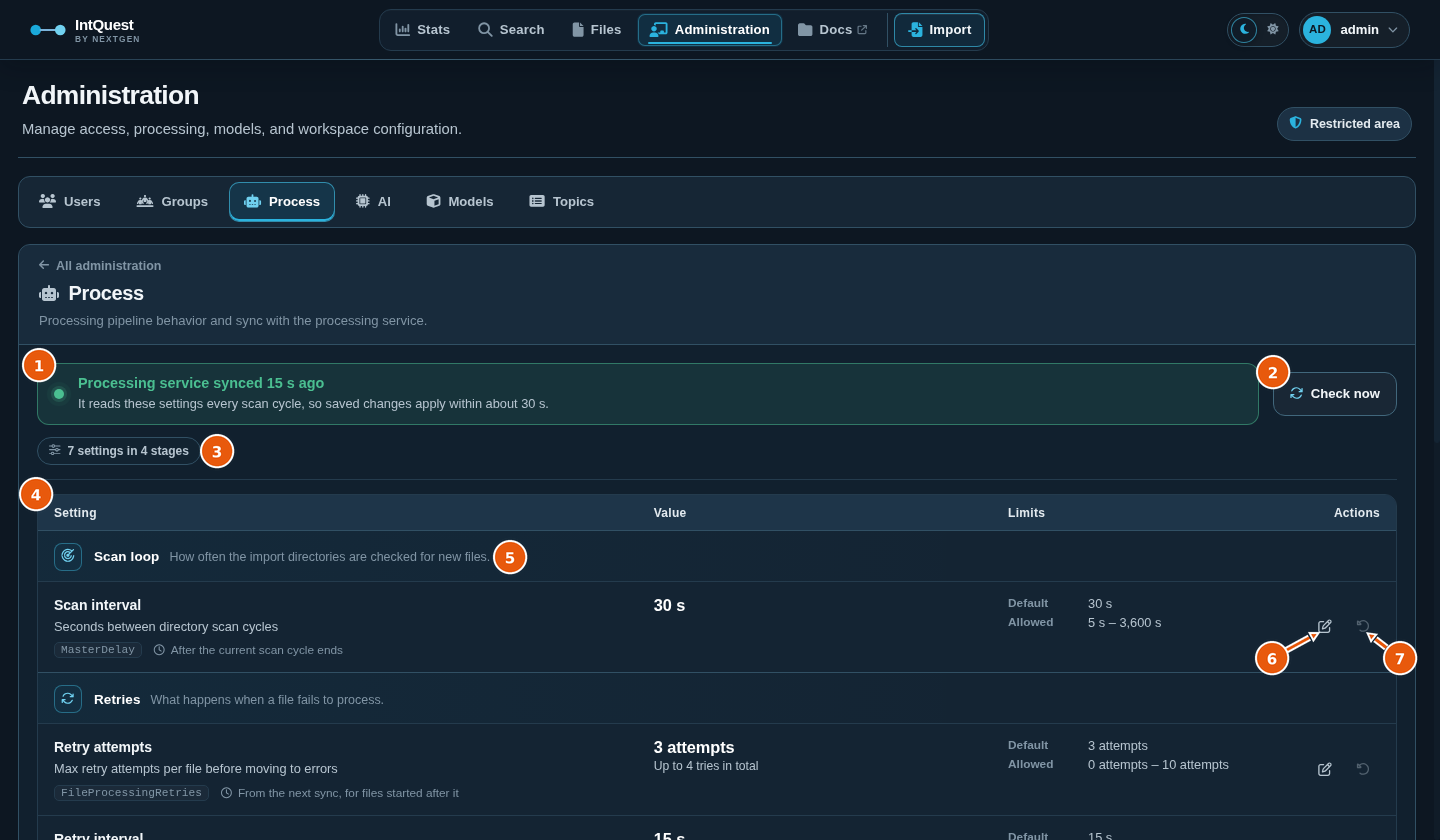Select the Users tab
Viewport: 1440px width, 840px height.
[x=70, y=202]
